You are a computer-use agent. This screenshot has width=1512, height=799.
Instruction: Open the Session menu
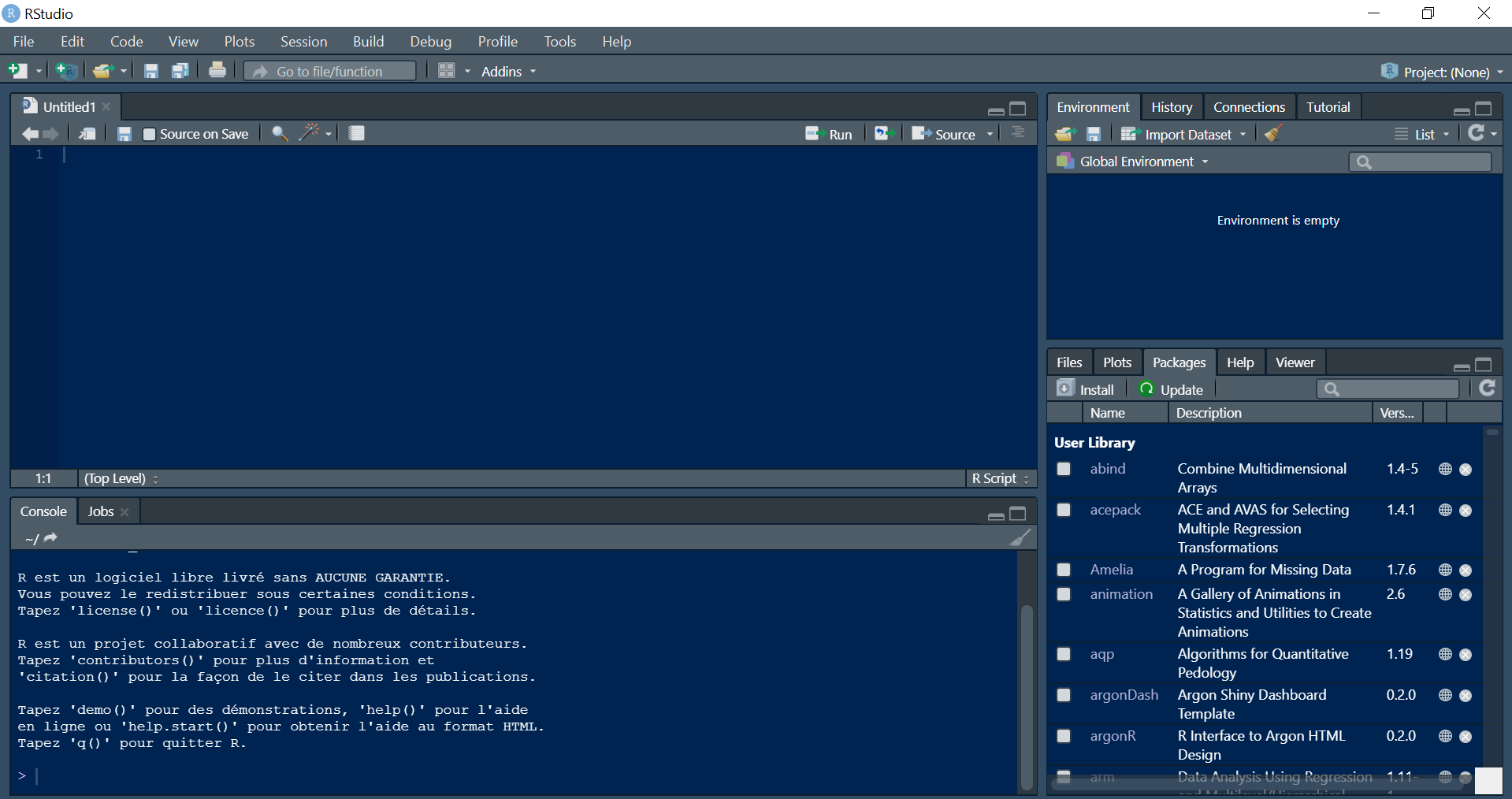(303, 41)
